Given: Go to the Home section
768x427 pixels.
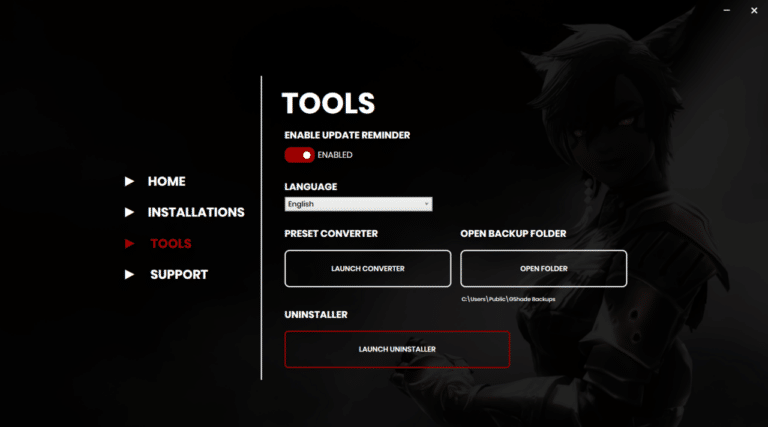Looking at the screenshot, I should tap(166, 181).
